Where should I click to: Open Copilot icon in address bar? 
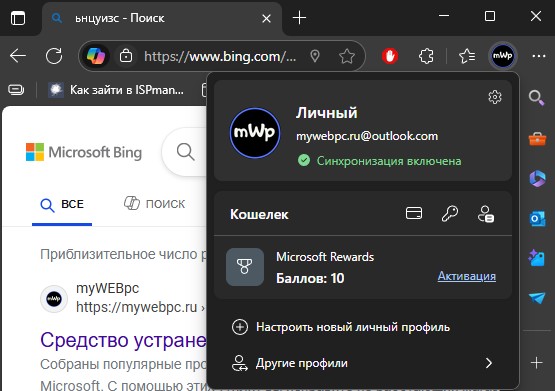[x=96, y=56]
